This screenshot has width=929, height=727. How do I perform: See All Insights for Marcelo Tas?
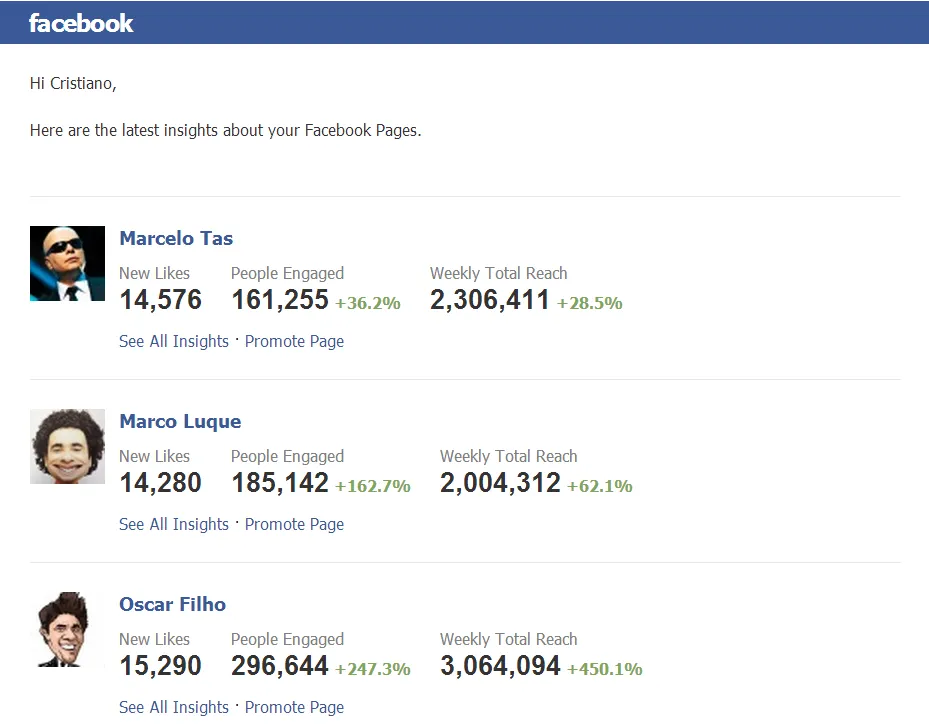pos(174,341)
